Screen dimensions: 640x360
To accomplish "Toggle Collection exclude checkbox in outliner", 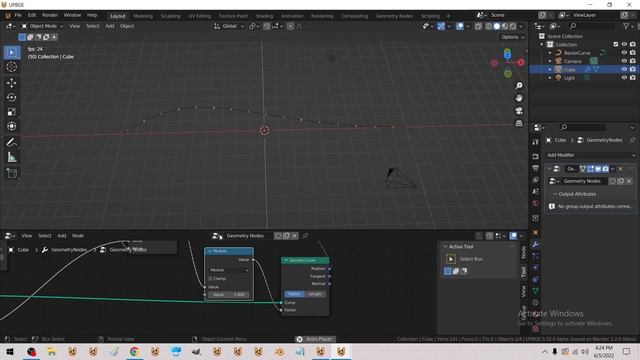I will pos(616,44).
